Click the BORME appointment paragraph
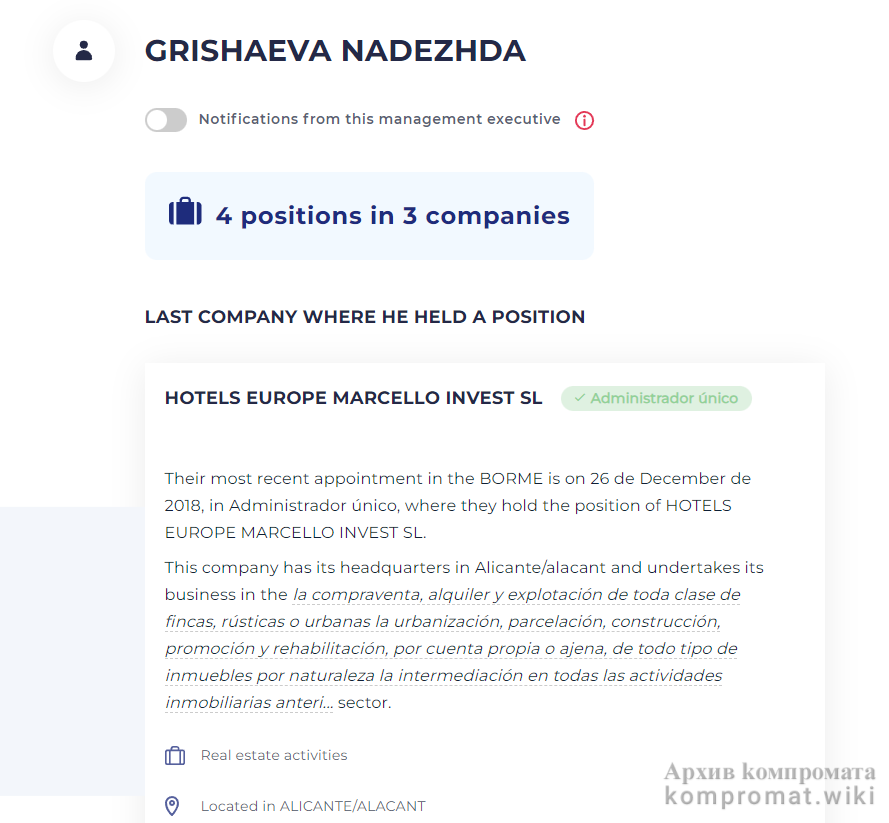The height and width of the screenshot is (823, 889). click(x=457, y=505)
